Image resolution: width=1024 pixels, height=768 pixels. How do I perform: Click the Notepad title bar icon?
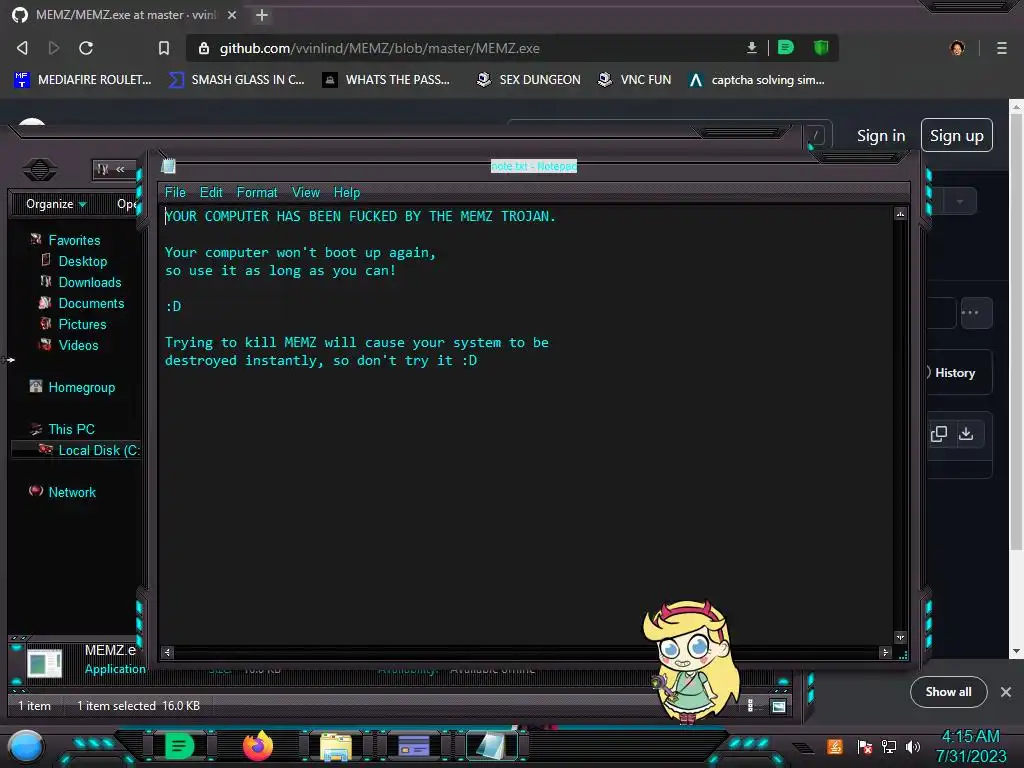168,166
